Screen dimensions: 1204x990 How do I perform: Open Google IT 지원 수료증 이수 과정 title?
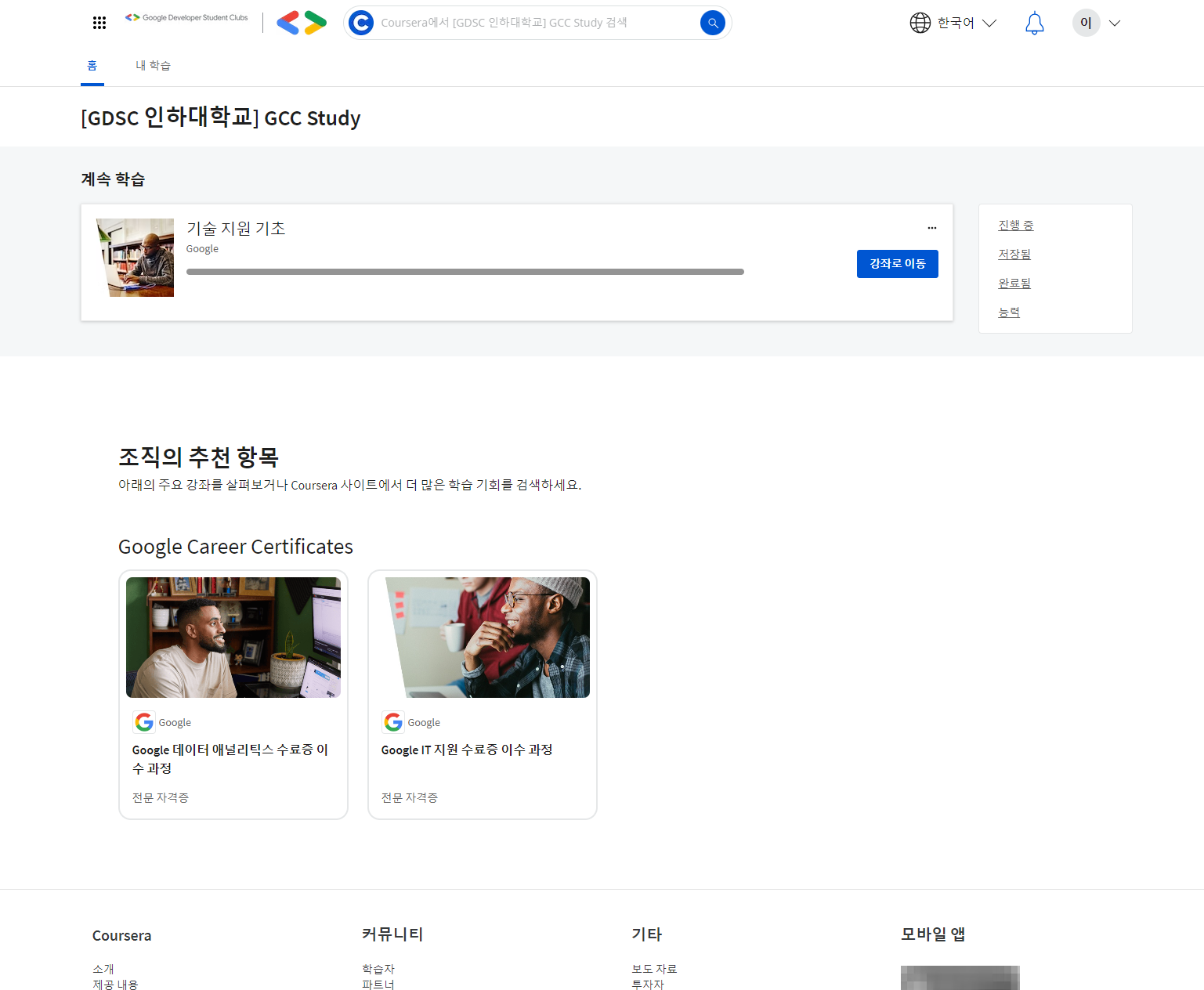point(467,750)
